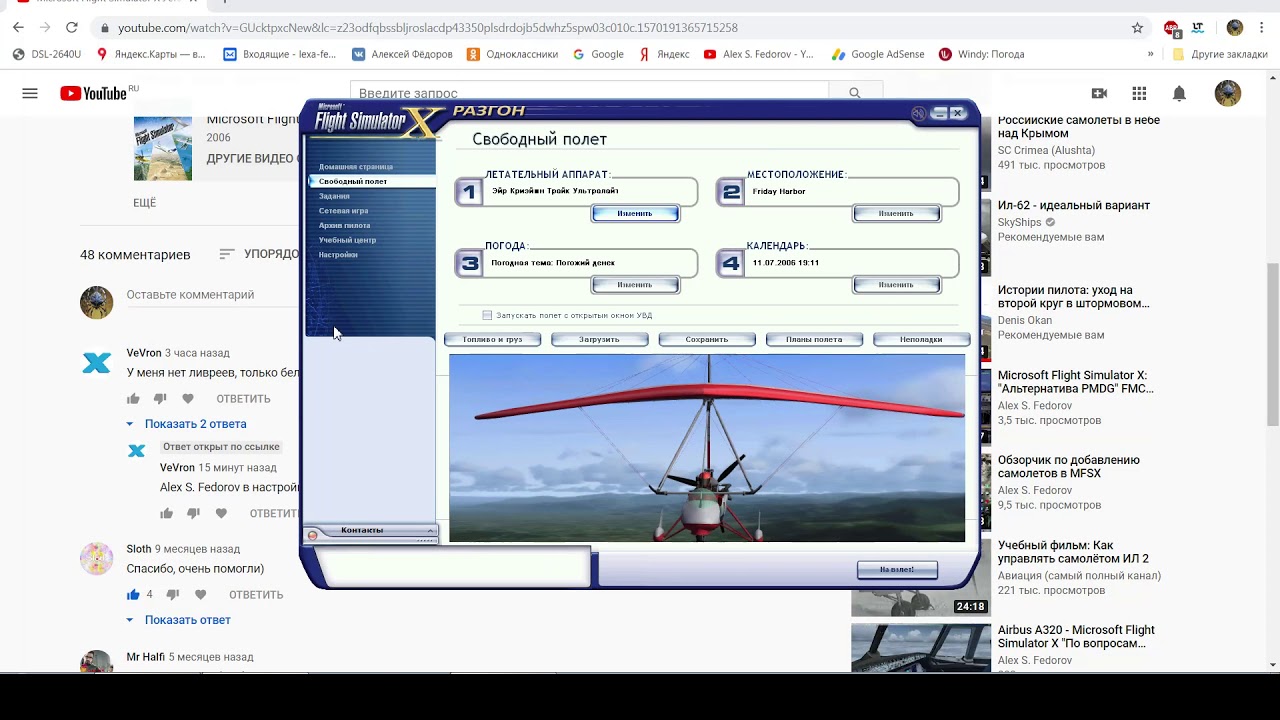Click 'Изменить' under Летательный аппарат
This screenshot has width=1280, height=720.
point(635,213)
